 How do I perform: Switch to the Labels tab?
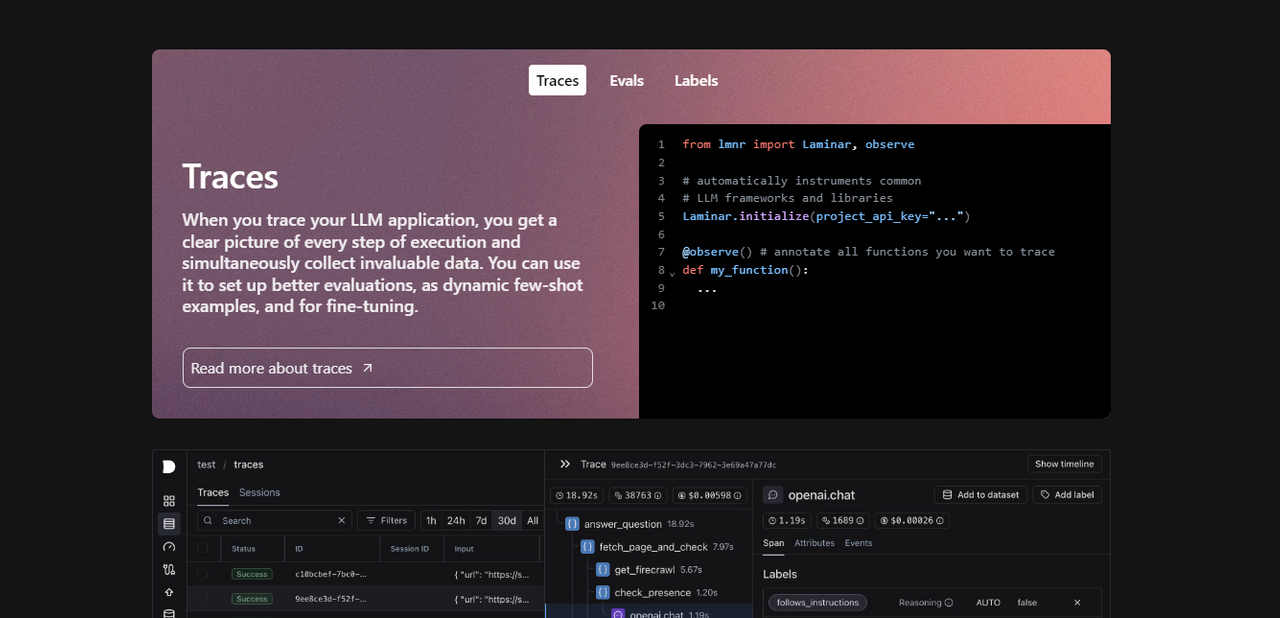[696, 81]
